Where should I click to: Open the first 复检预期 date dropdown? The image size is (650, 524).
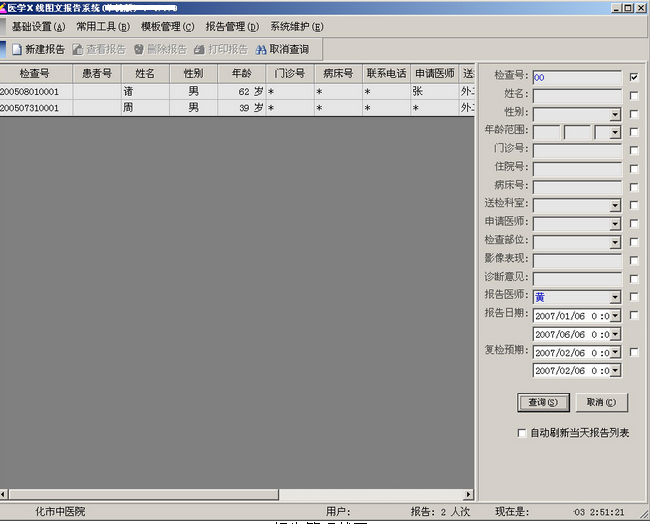(615, 352)
